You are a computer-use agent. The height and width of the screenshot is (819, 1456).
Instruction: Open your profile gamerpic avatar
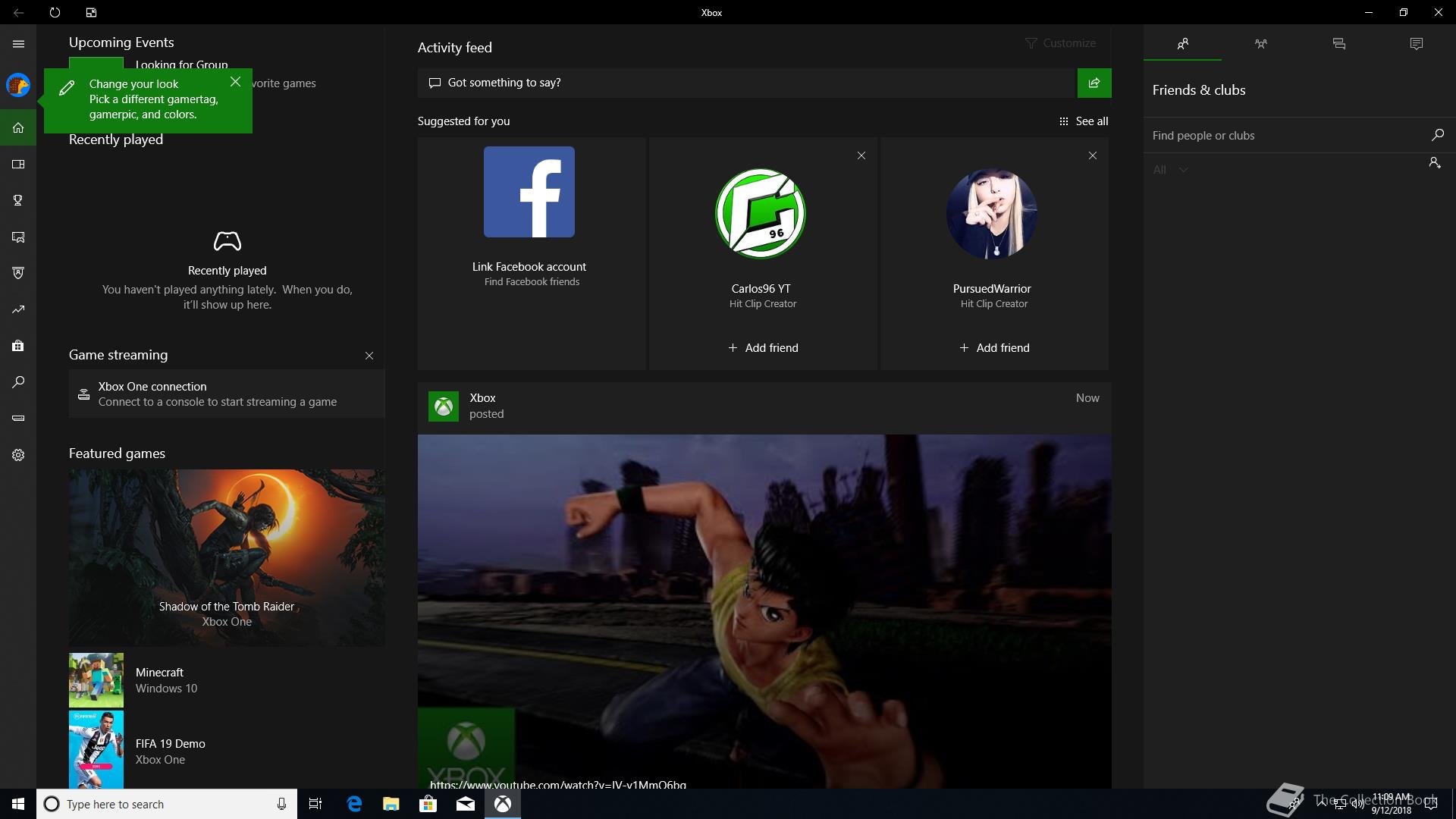18,85
